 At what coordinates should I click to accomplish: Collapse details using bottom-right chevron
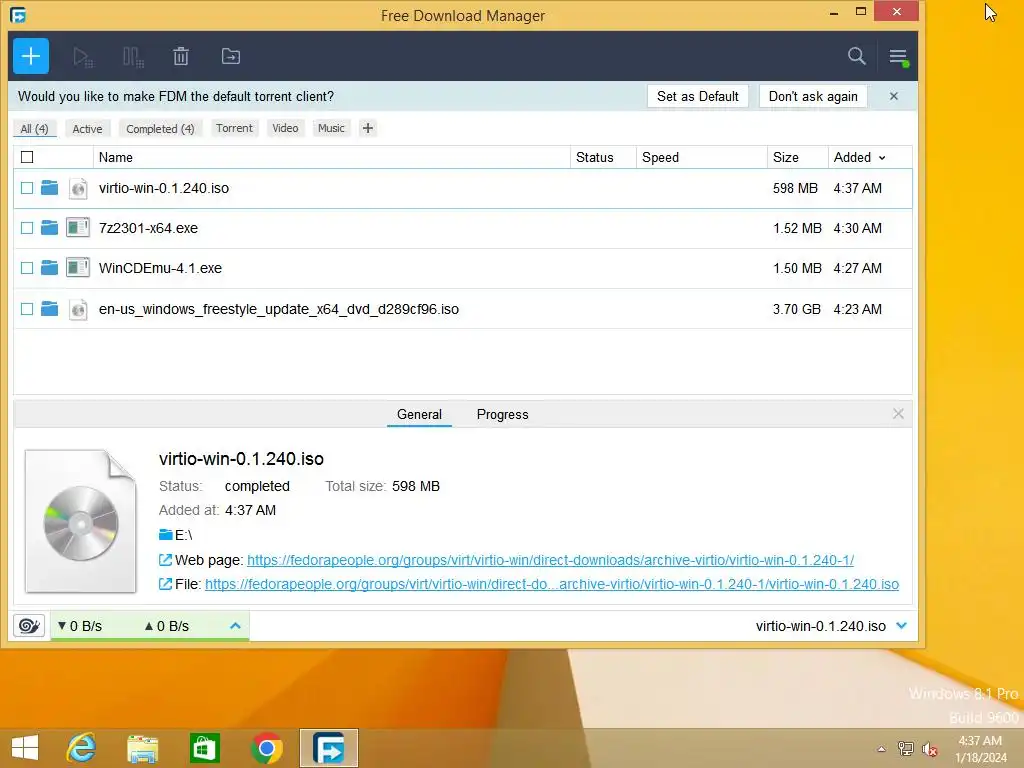902,626
